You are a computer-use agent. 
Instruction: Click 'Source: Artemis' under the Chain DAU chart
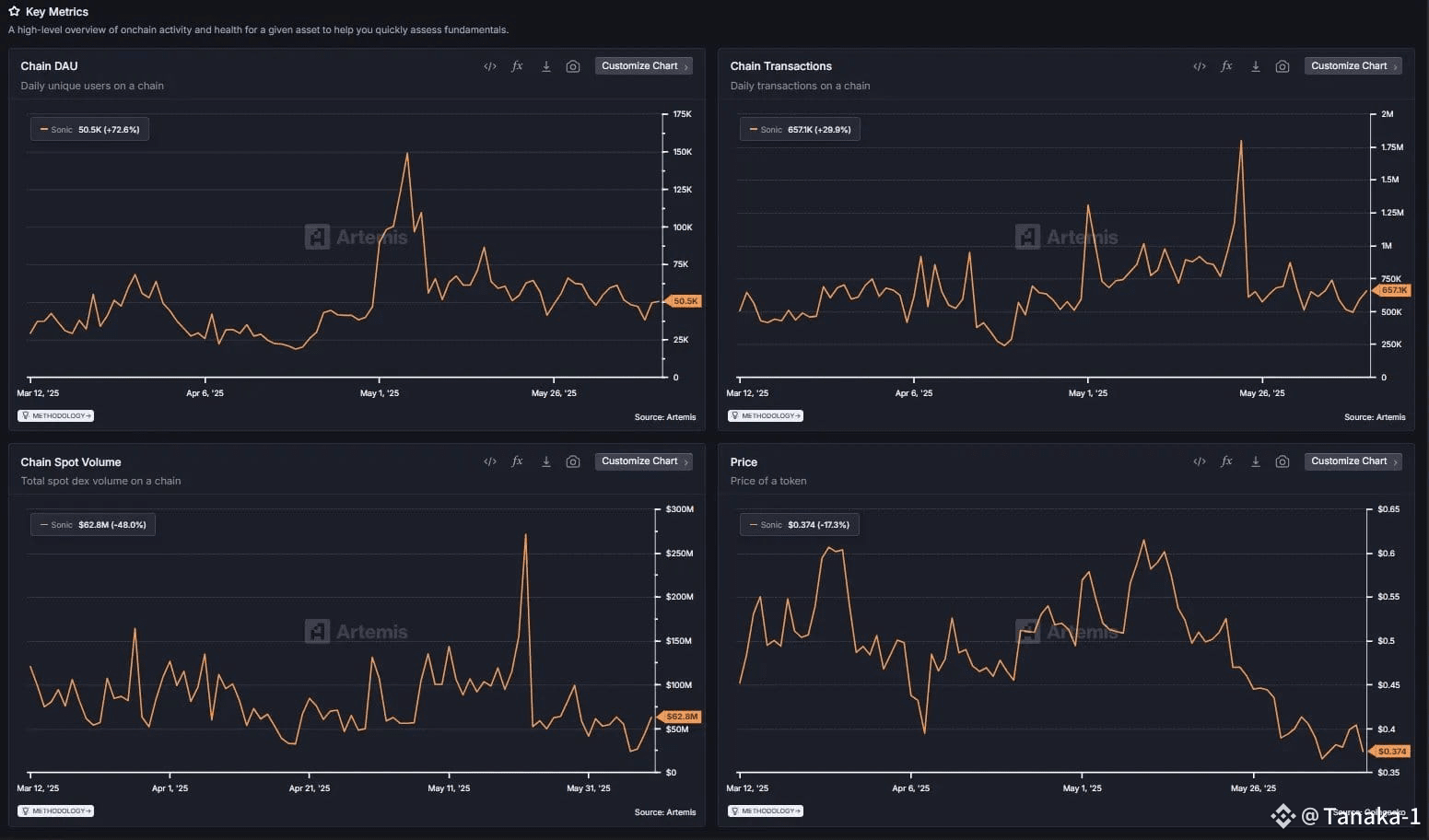[665, 417]
